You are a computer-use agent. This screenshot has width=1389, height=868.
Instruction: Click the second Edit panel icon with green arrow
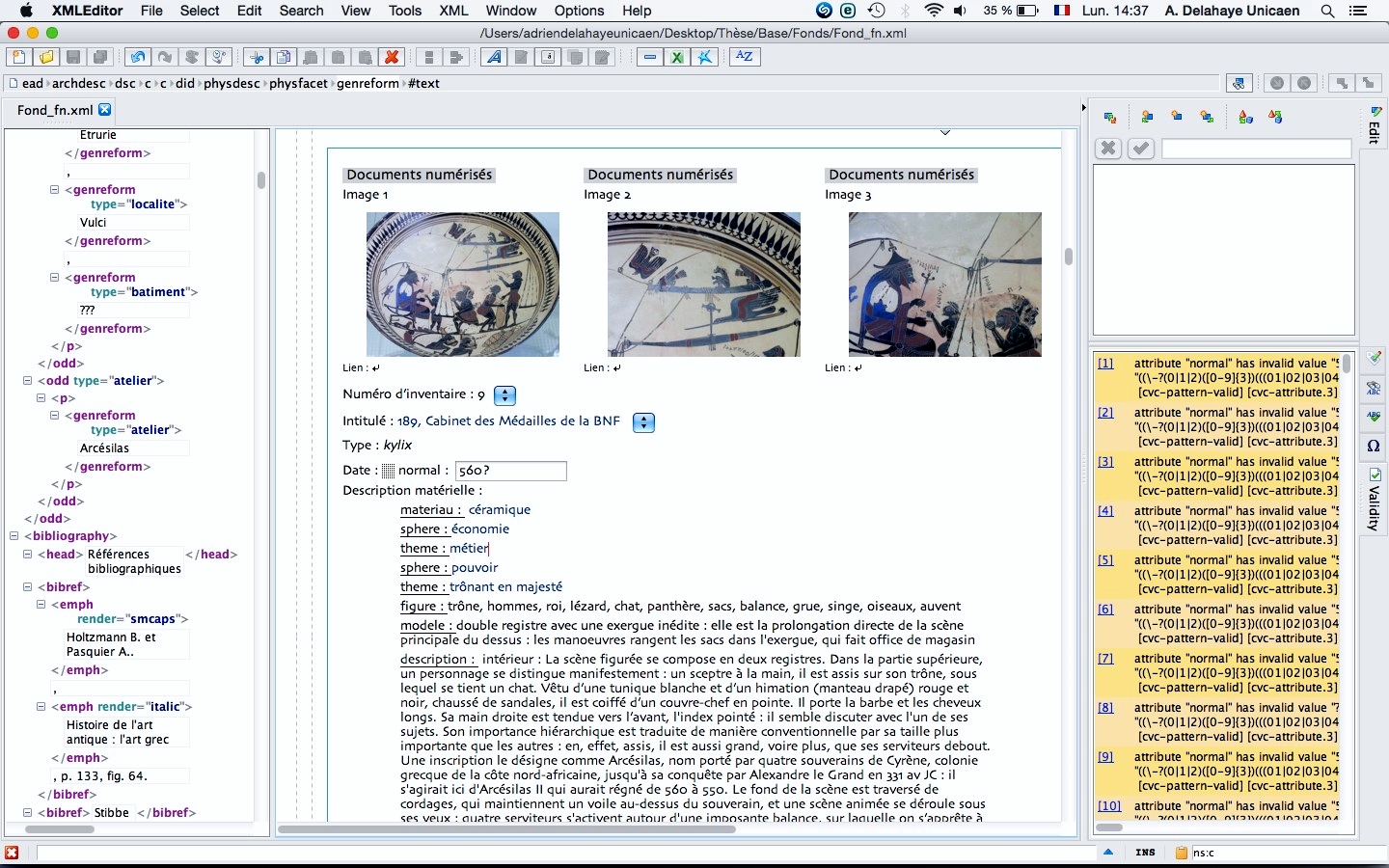pyautogui.click(x=1147, y=117)
